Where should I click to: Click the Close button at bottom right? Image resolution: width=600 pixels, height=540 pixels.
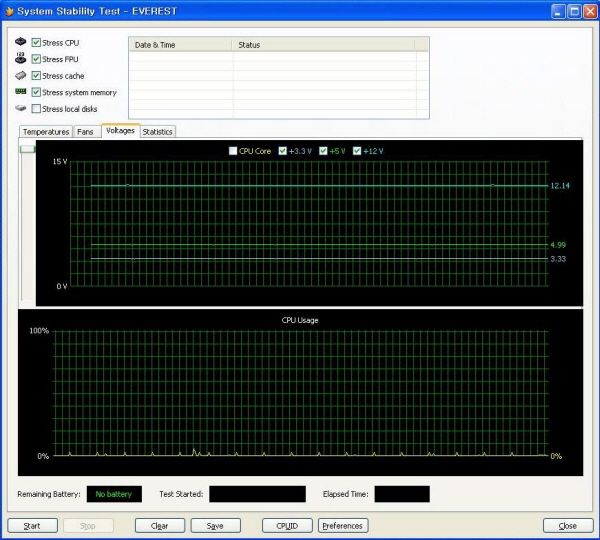[x=568, y=526]
